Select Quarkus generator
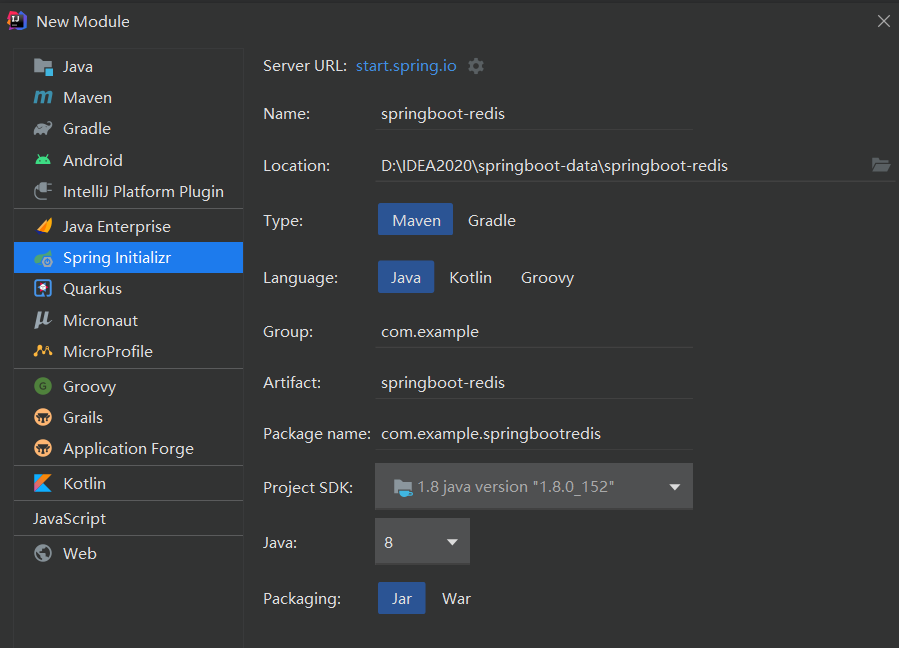 click(x=128, y=288)
